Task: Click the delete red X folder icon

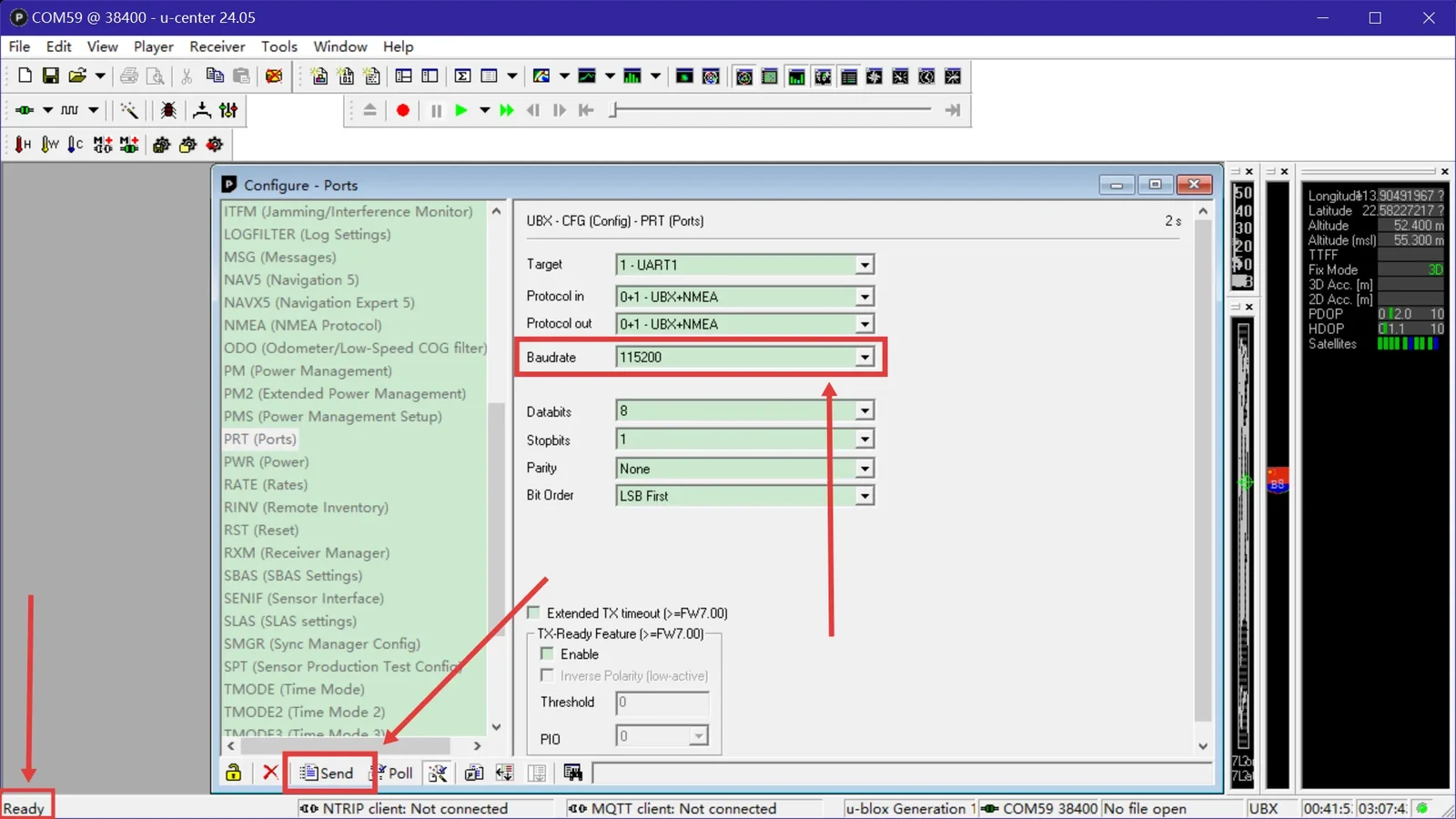Action: 274,76
